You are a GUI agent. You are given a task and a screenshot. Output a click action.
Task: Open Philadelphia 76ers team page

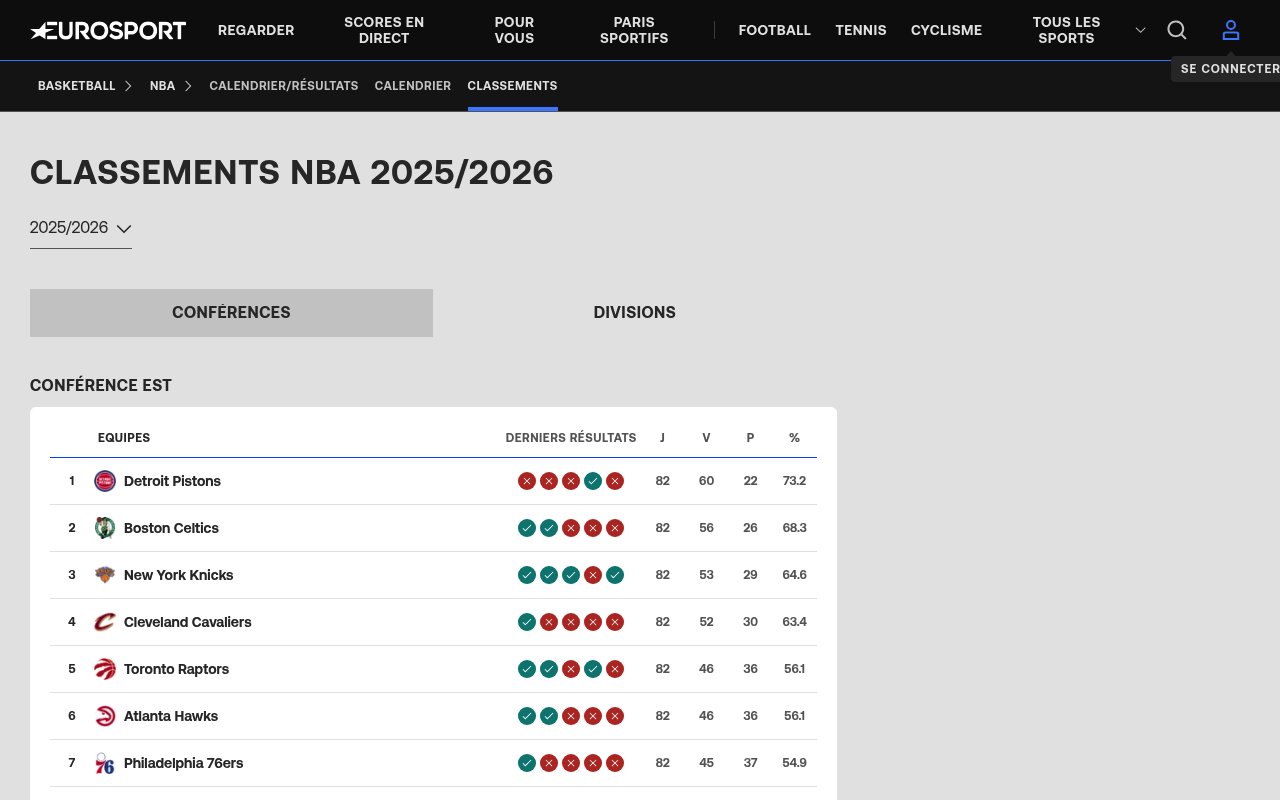click(184, 763)
